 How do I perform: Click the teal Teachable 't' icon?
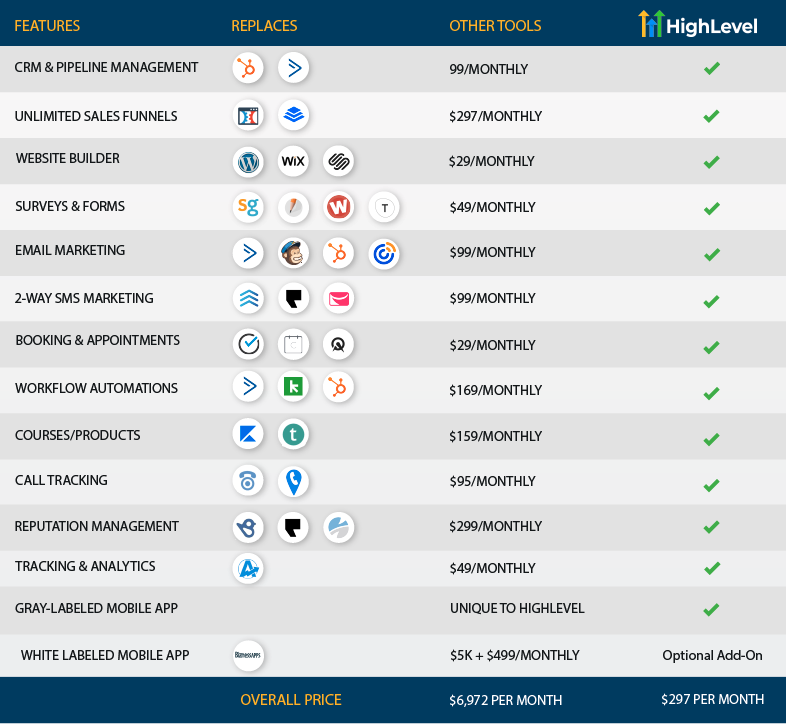coord(293,434)
